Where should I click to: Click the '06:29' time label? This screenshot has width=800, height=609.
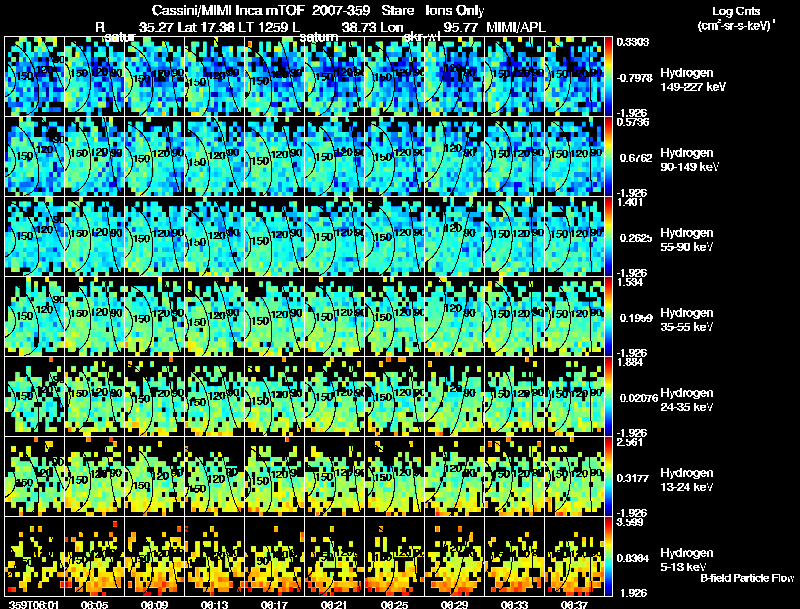pyautogui.click(x=454, y=604)
